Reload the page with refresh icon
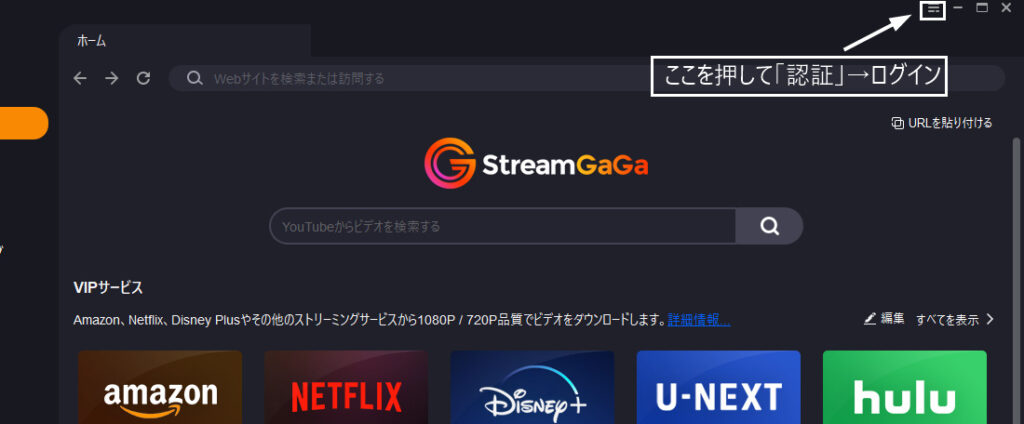This screenshot has height=424, width=1024. (144, 78)
